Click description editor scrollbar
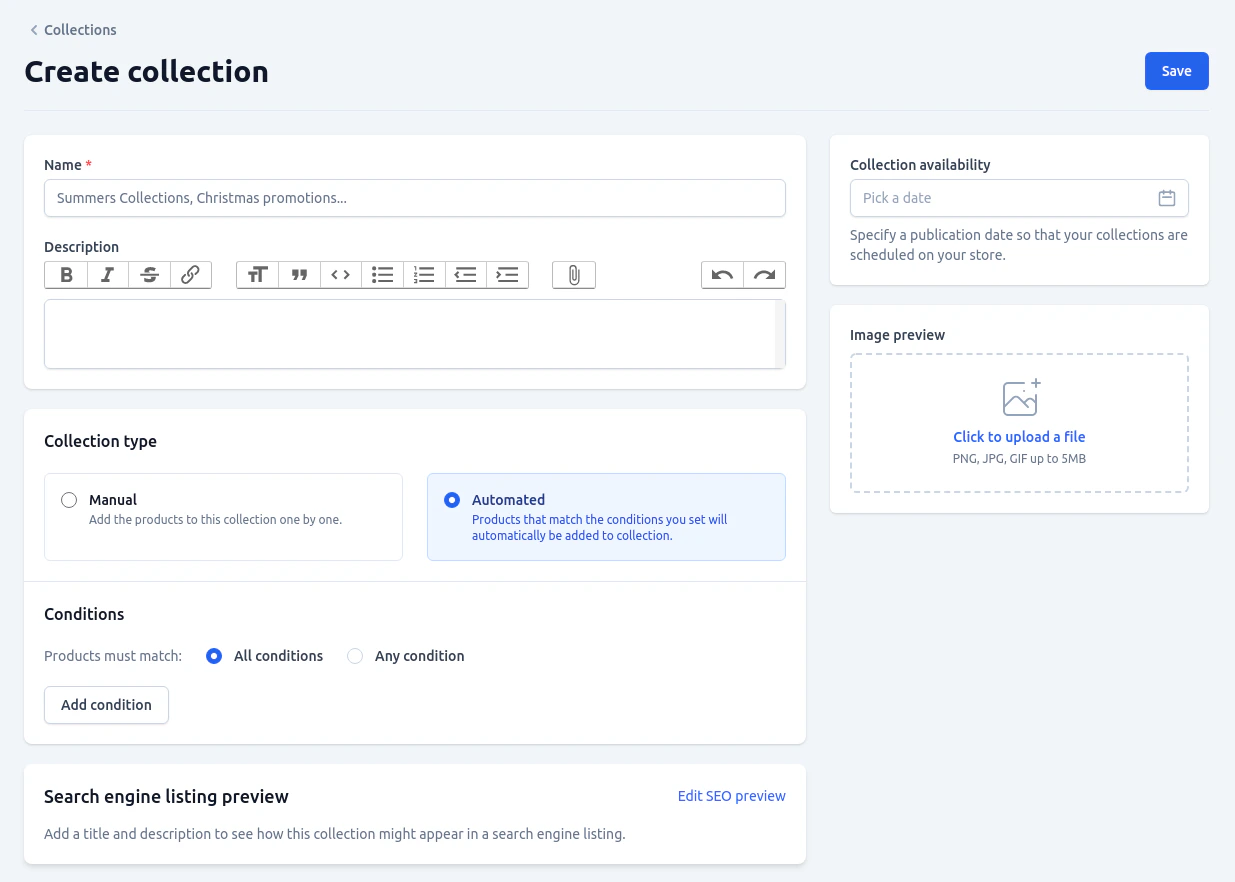Screen dimensions: 1235x882 pyautogui.click(x=780, y=334)
